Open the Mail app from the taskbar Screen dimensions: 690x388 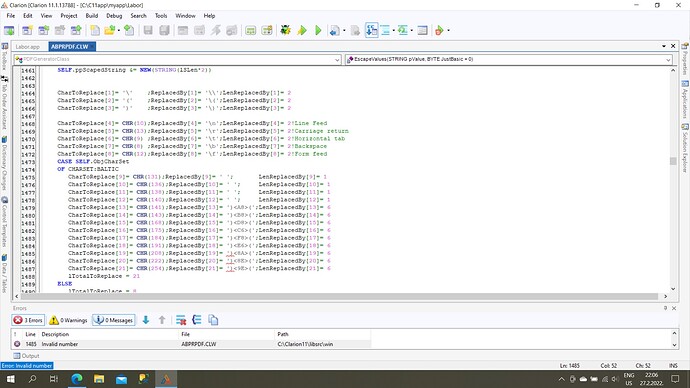coord(121,379)
